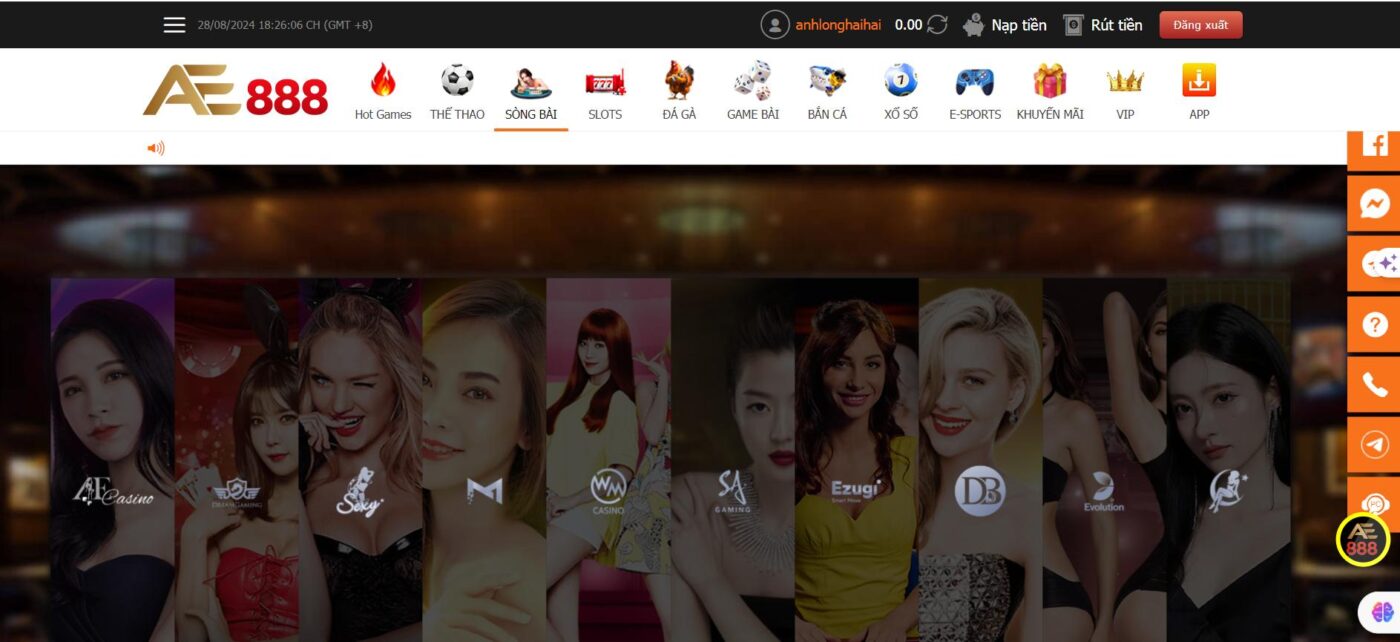This screenshot has height=642, width=1400.
Task: Toggle the announcement speaker icon
Action: point(156,148)
